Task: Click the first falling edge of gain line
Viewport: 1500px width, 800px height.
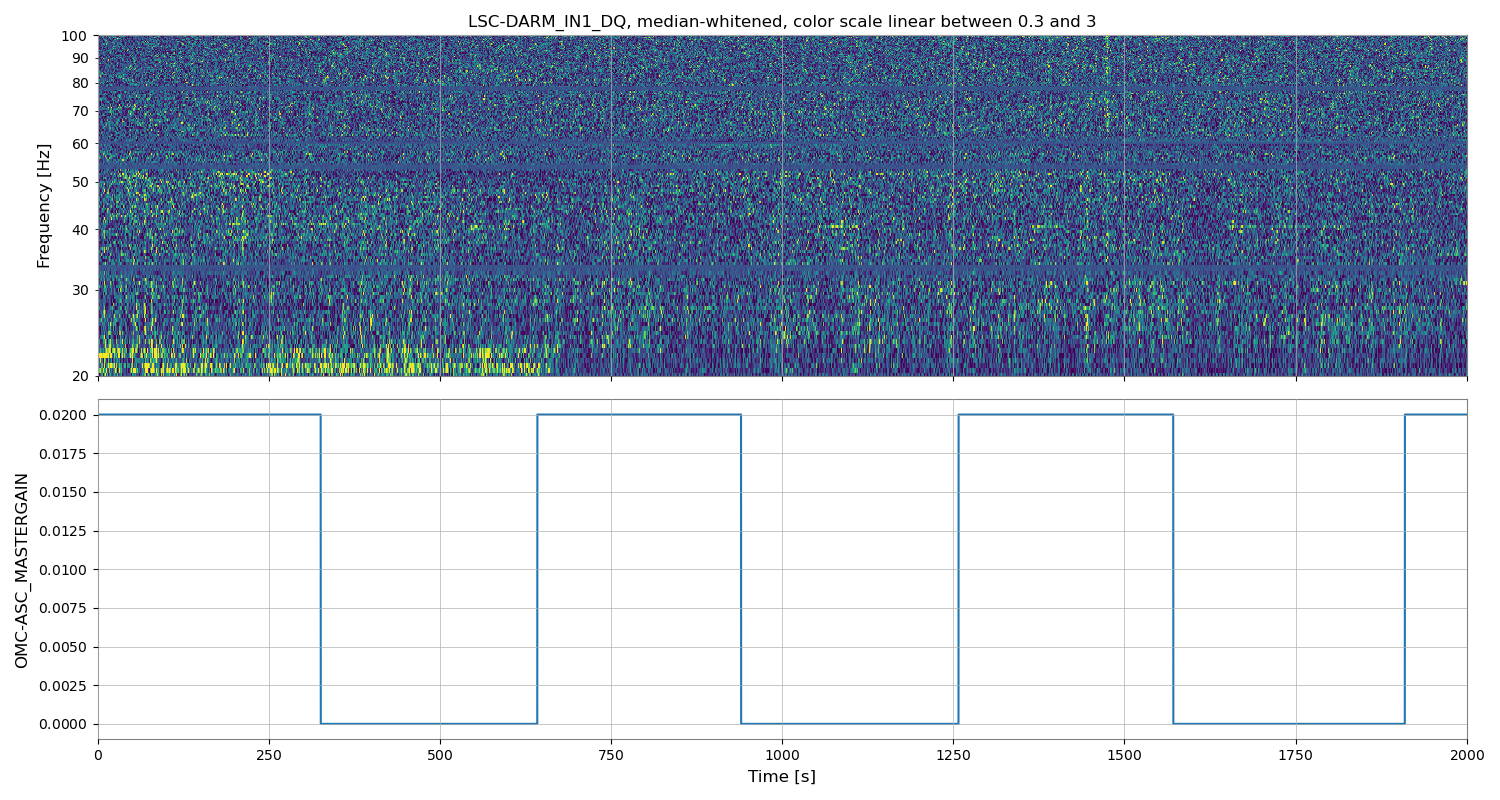Action: 321,570
